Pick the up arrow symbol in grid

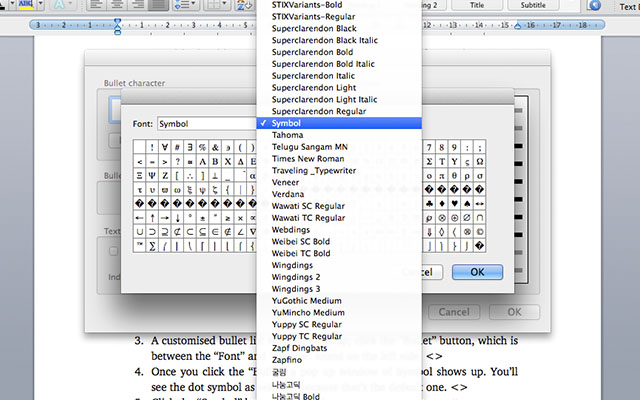[152, 218]
